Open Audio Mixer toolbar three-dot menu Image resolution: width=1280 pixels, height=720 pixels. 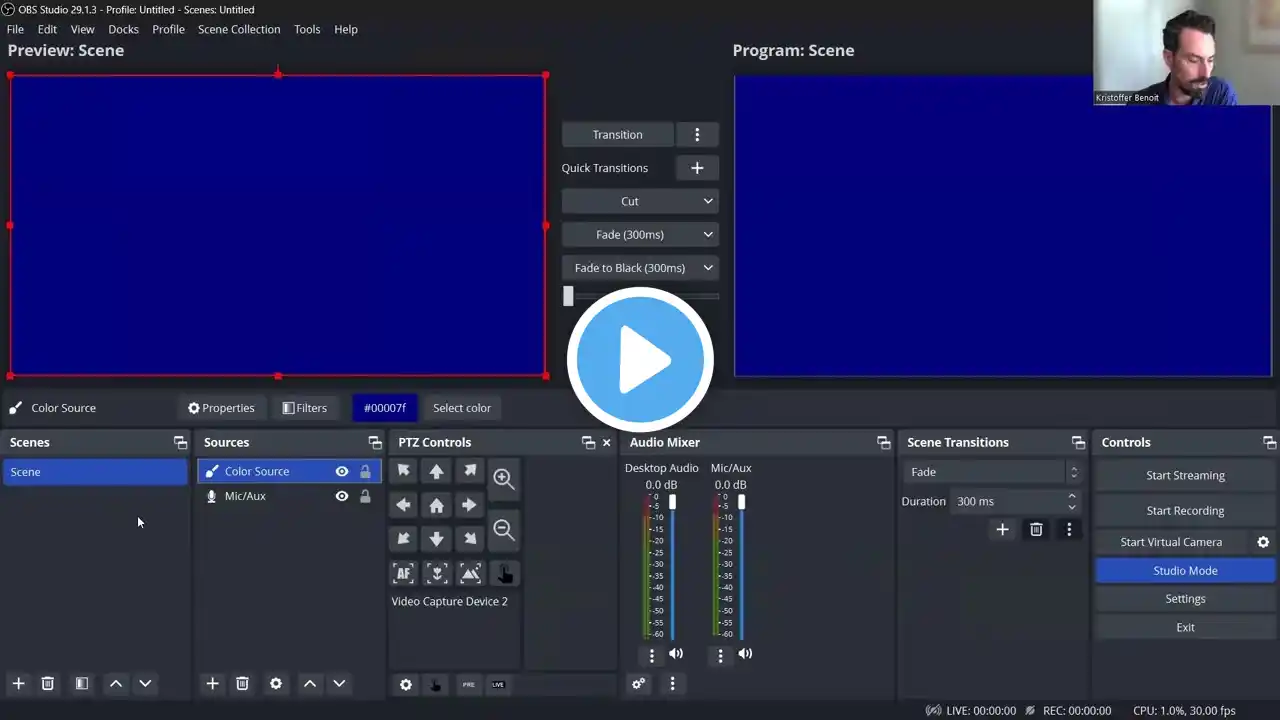(672, 683)
